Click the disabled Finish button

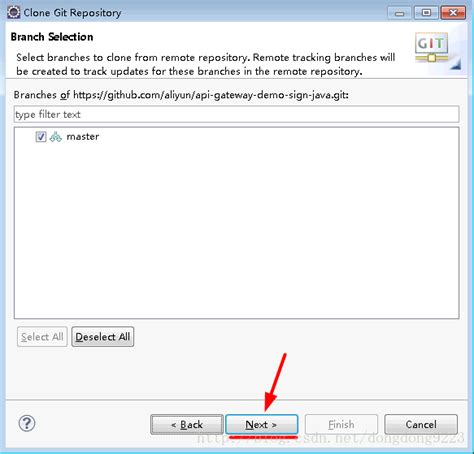[x=341, y=424]
